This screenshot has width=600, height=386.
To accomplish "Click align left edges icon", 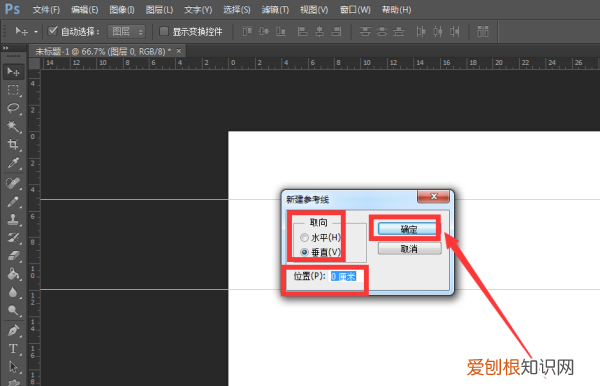I will [302, 31].
